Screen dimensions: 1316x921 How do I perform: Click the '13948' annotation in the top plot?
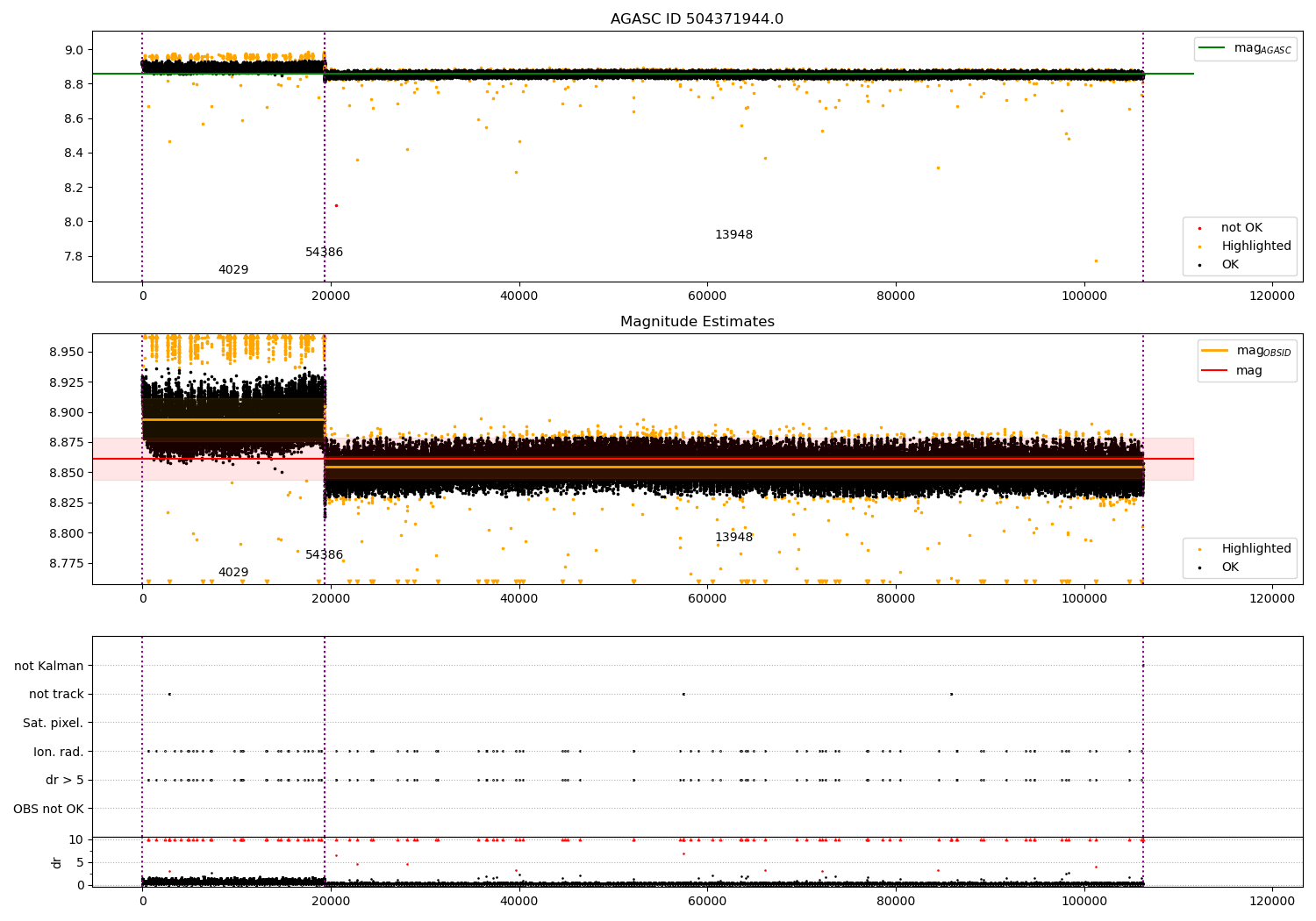[x=733, y=235]
